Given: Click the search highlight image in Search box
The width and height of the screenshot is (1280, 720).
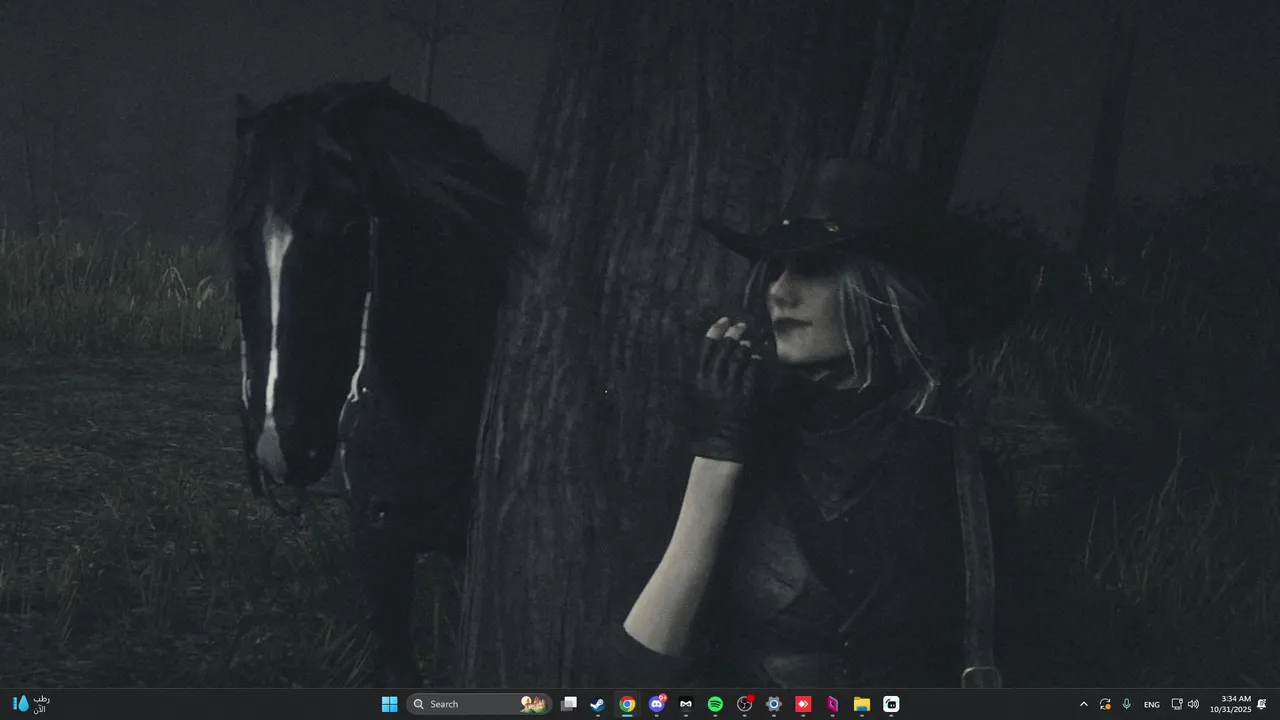Looking at the screenshot, I should pos(534,704).
